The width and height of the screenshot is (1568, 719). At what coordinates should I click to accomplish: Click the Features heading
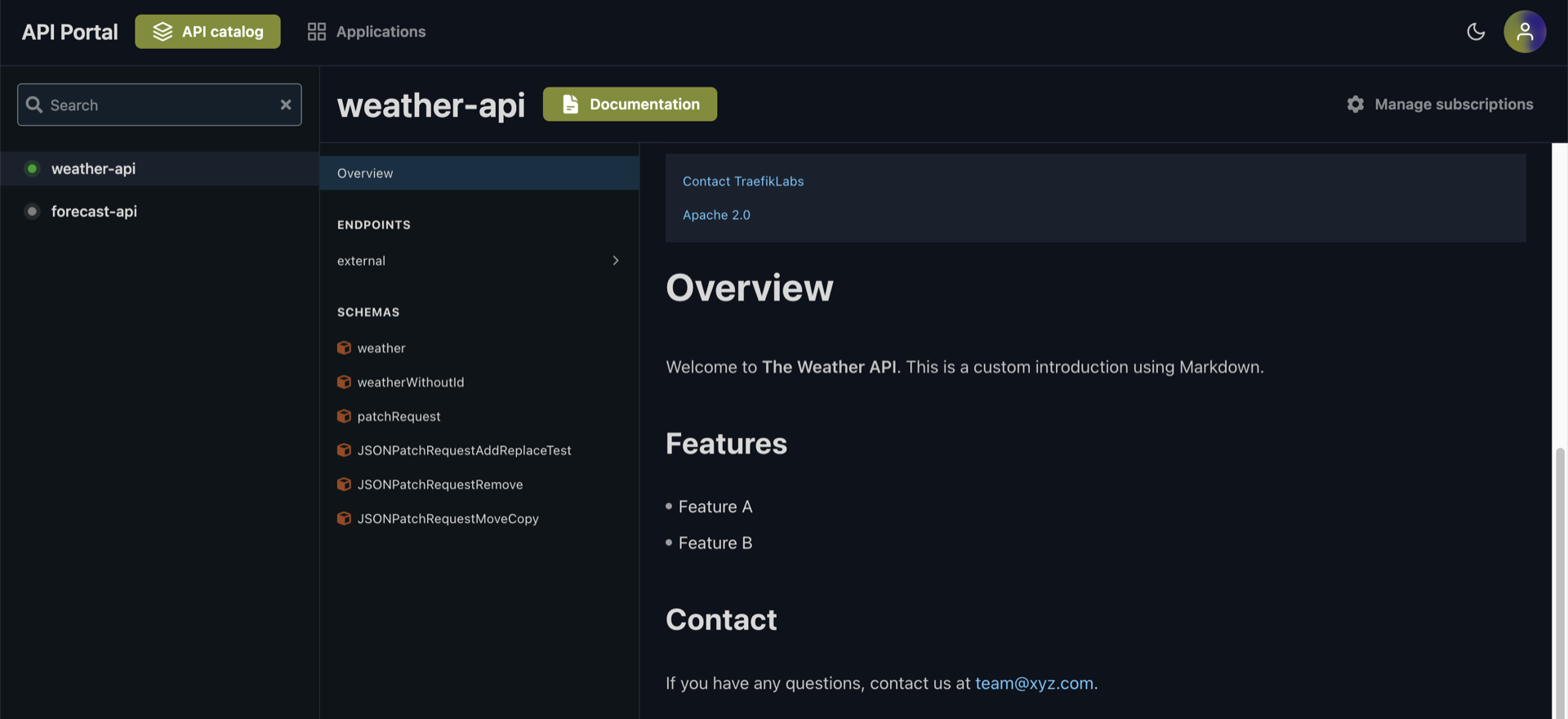[726, 444]
